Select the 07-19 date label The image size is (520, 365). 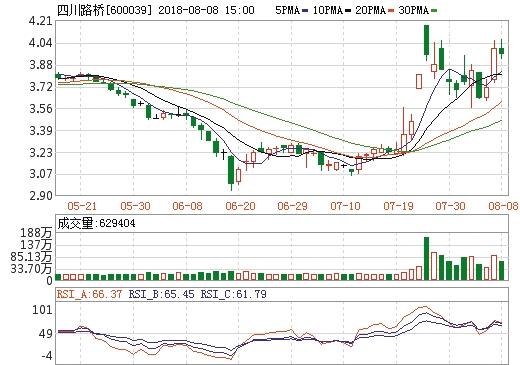click(398, 206)
